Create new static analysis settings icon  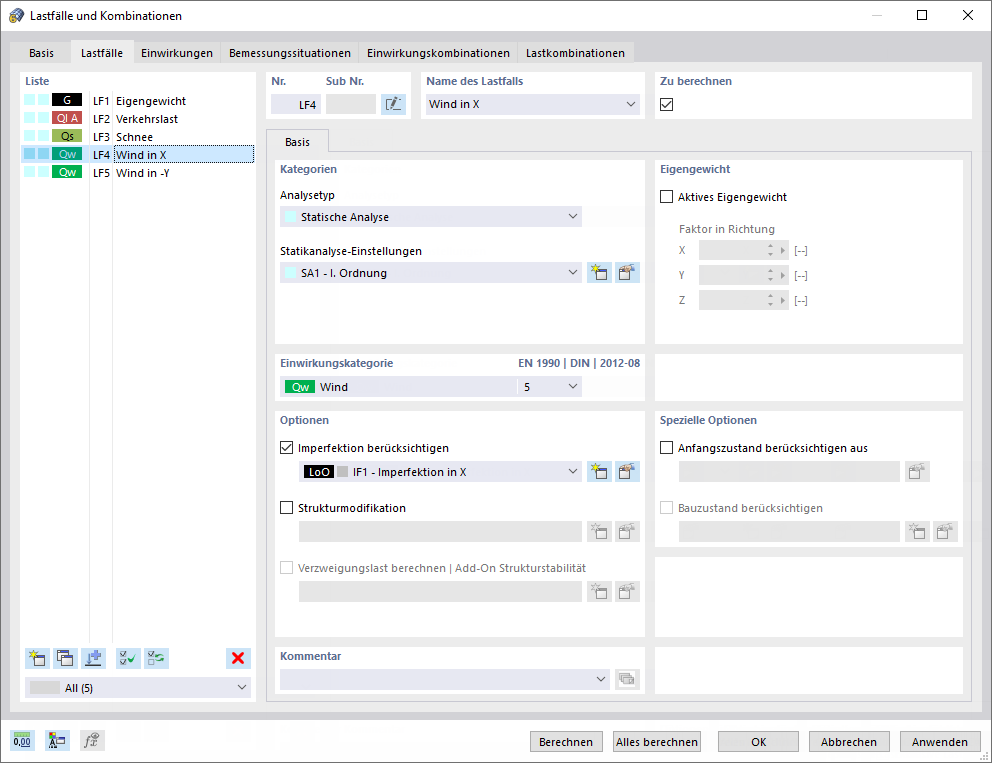(x=599, y=273)
